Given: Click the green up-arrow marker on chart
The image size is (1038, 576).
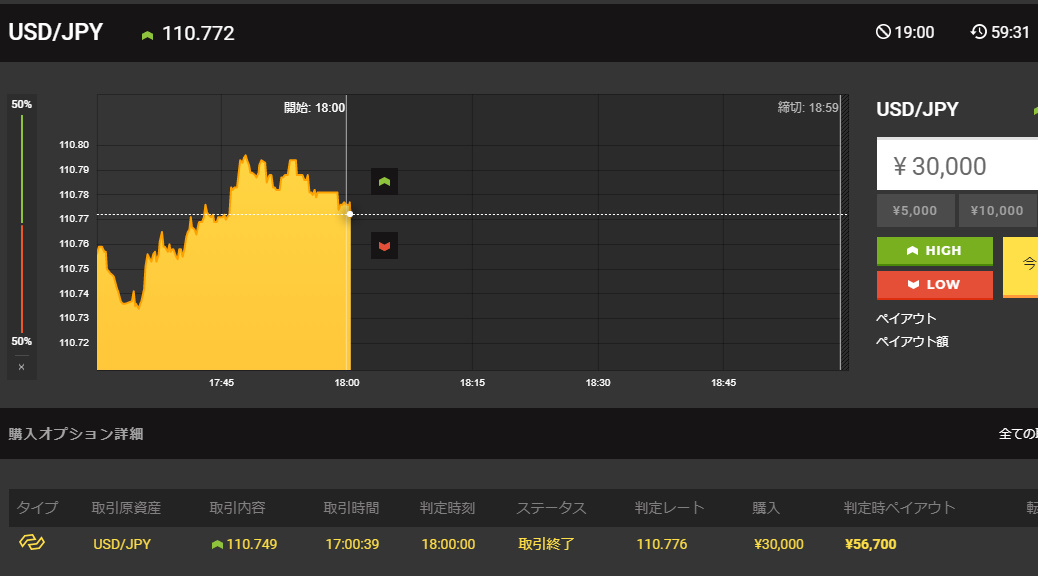Looking at the screenshot, I should [384, 181].
